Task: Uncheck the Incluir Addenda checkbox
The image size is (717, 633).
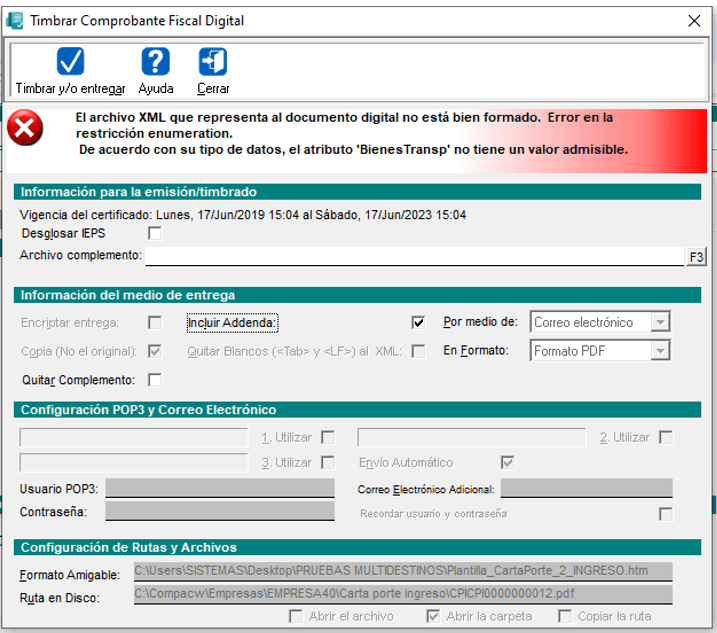Action: tap(418, 322)
